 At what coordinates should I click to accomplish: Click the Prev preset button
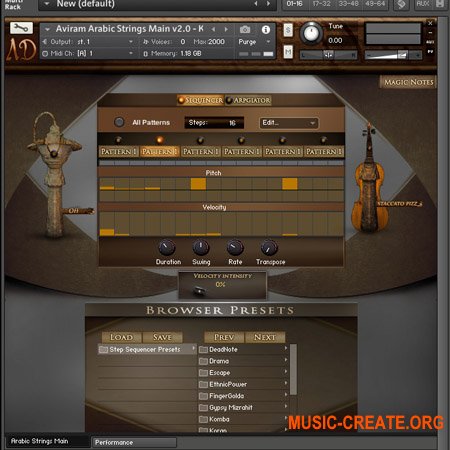click(x=224, y=337)
